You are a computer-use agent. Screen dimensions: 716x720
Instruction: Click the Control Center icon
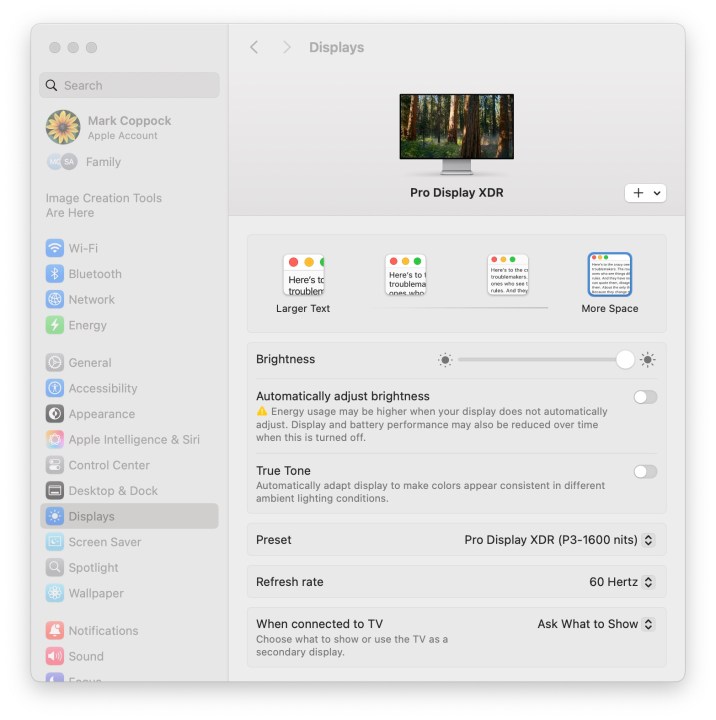click(55, 465)
